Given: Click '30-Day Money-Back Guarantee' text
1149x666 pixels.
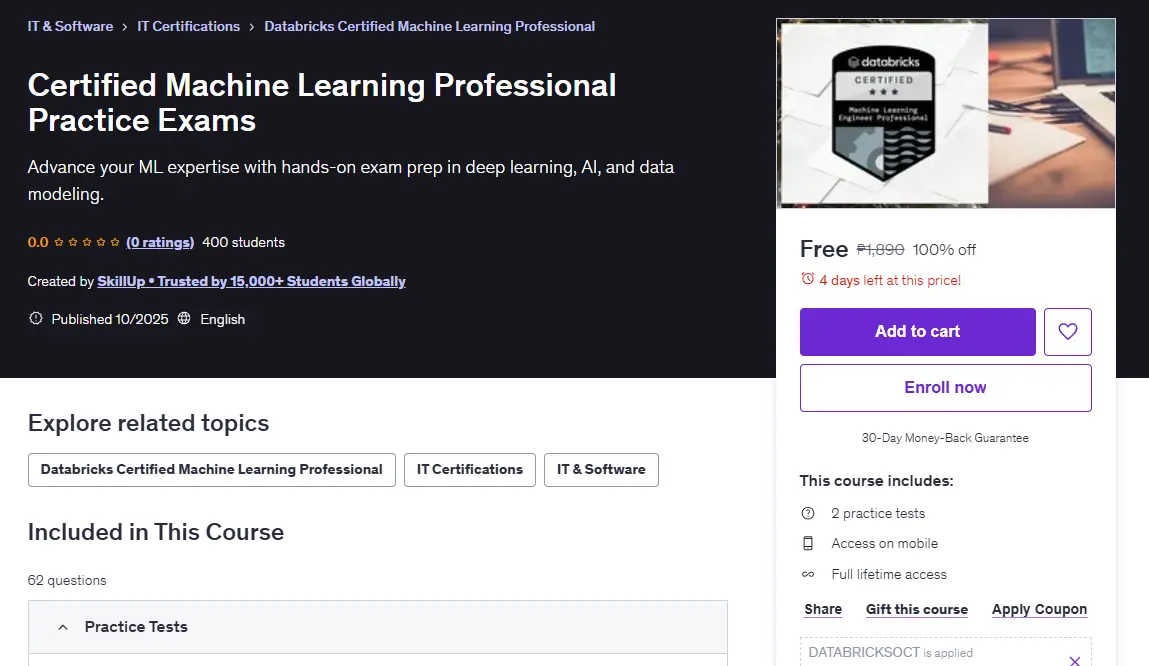Looking at the screenshot, I should 945,438.
